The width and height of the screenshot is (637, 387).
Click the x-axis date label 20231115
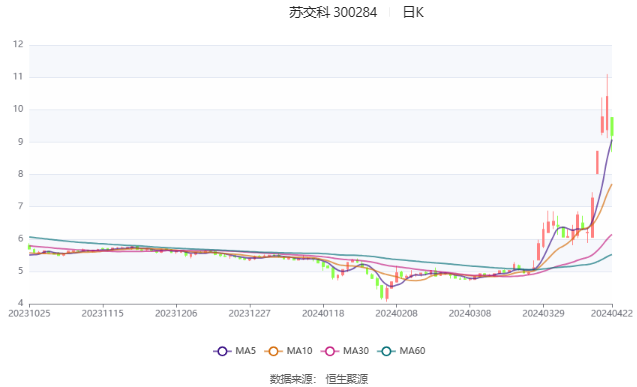(102, 313)
